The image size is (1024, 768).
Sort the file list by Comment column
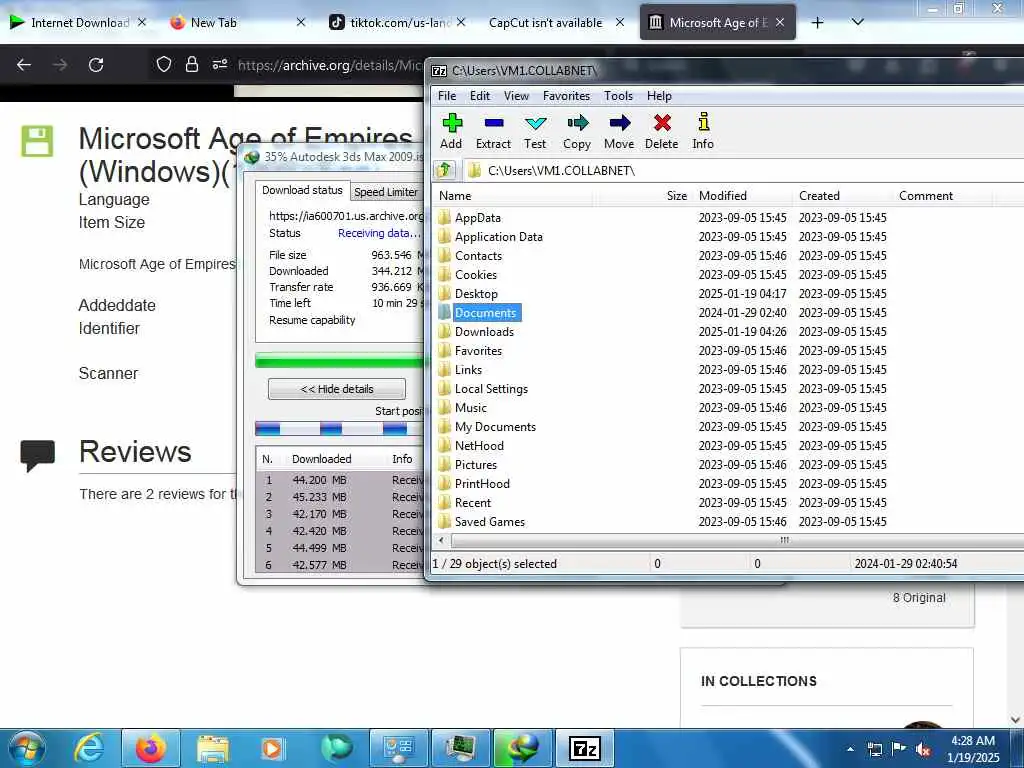pos(942,196)
